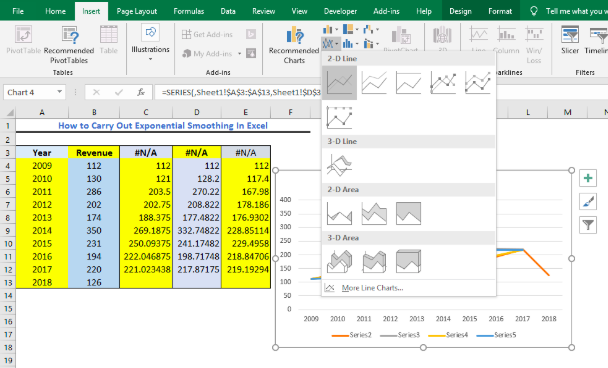Click the 2018 axis label in chart
Screen dimensions: 608x368
(x=549, y=318)
